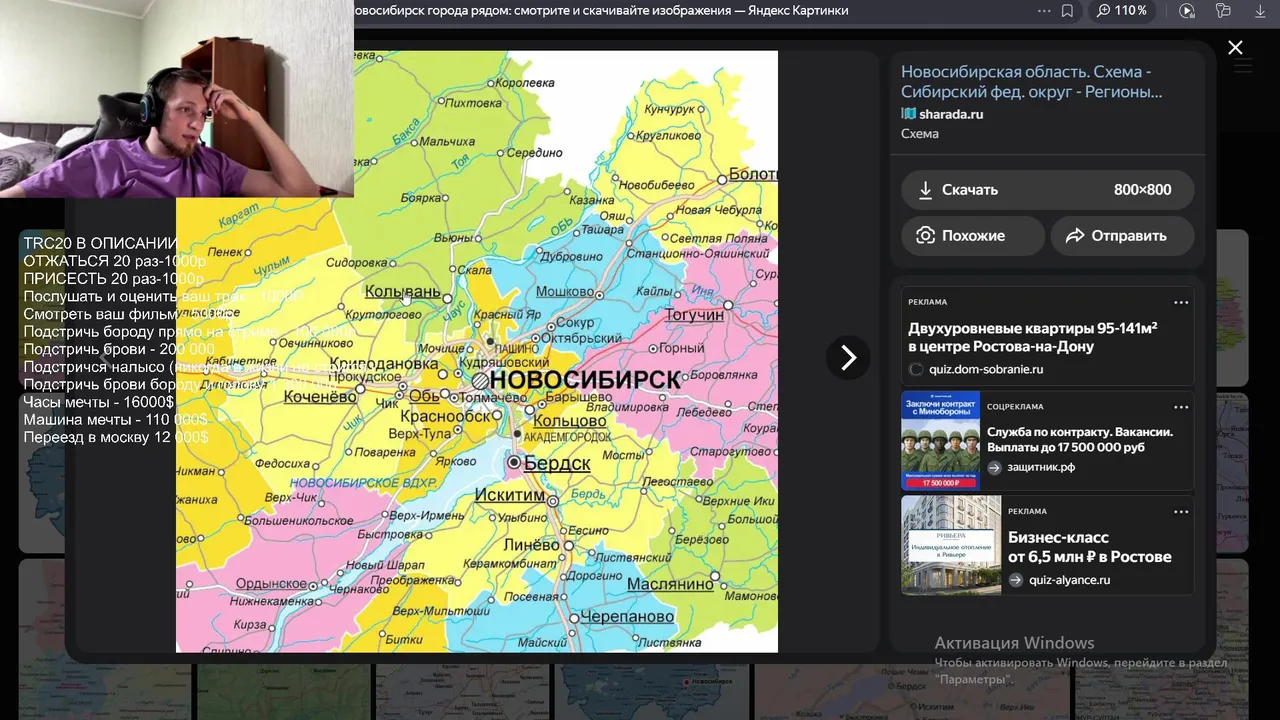1280x720 pixels.
Task: Bookmark this page with the bookmark icon
Action: coord(1067,11)
